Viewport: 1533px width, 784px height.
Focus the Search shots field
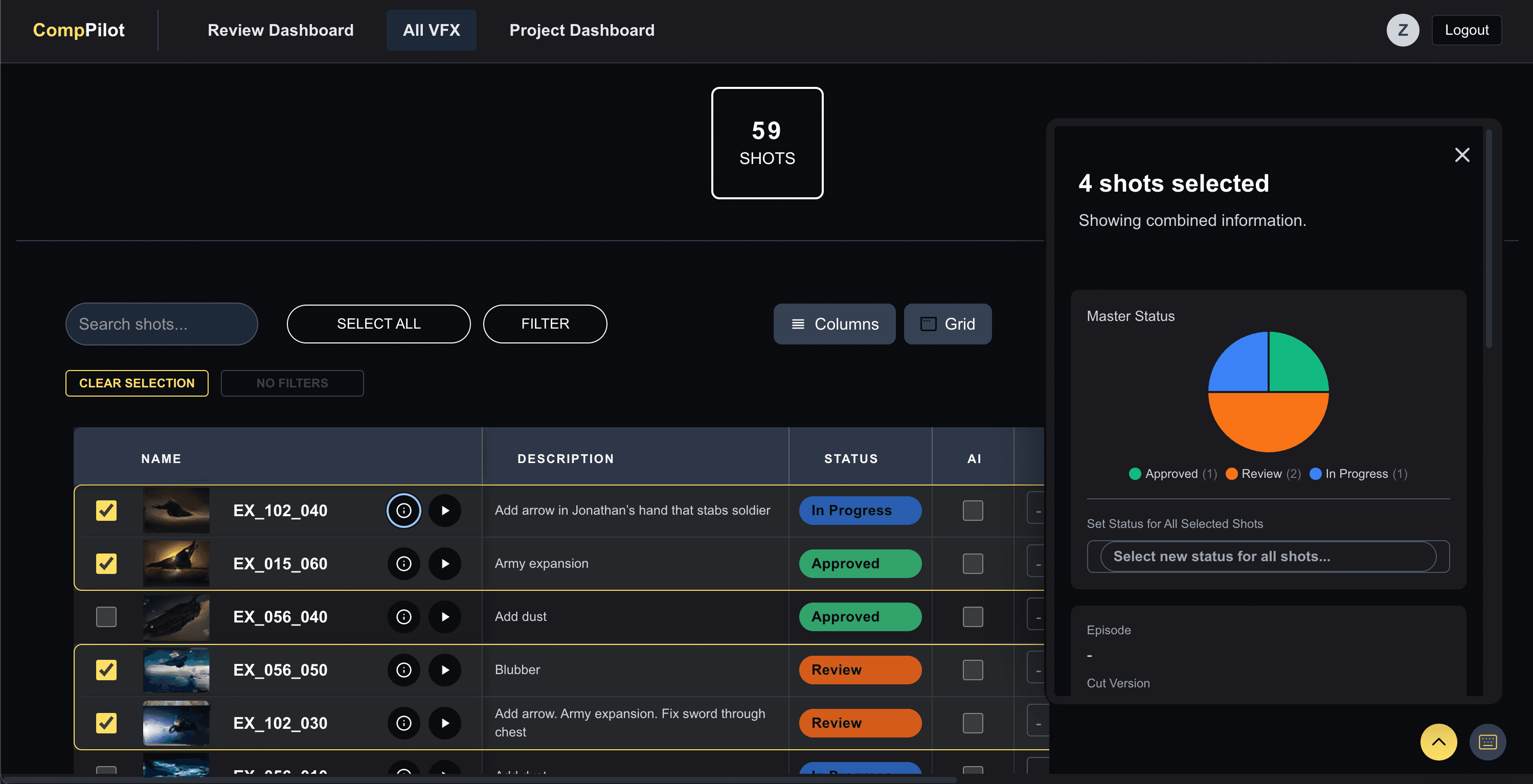click(161, 324)
